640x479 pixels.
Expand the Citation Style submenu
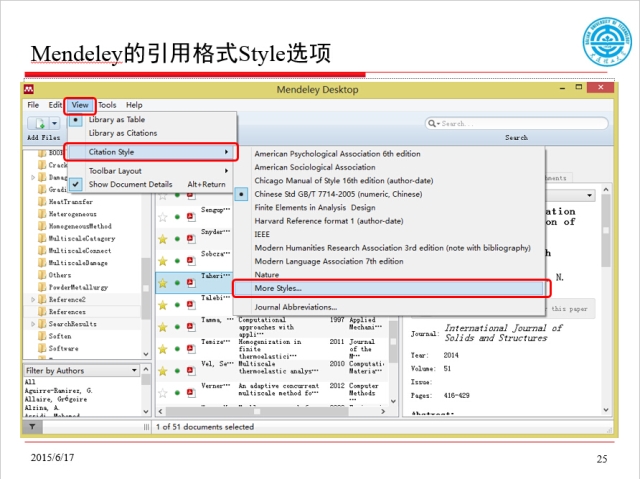(151, 152)
